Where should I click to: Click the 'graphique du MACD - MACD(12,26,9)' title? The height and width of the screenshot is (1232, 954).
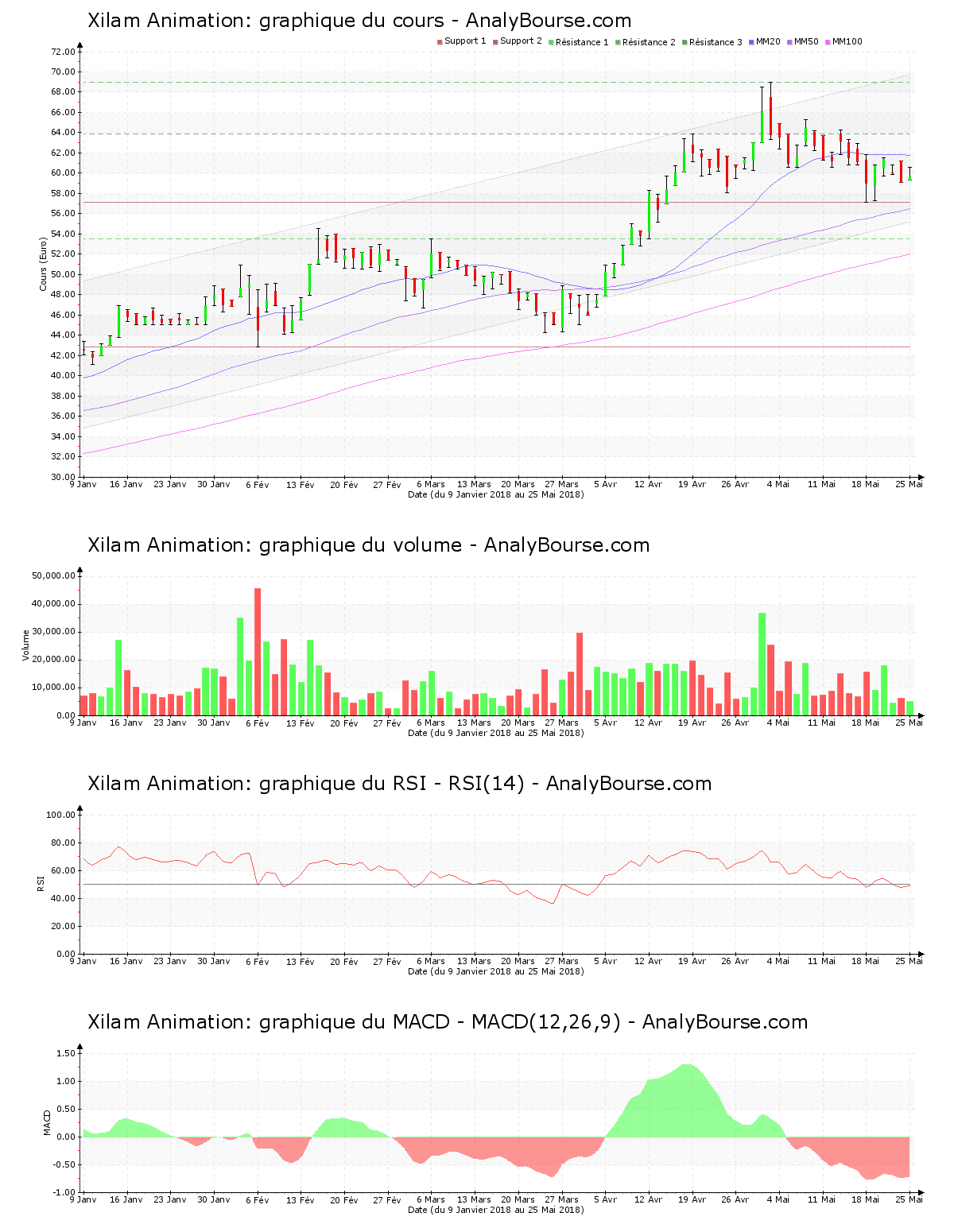tap(448, 1022)
